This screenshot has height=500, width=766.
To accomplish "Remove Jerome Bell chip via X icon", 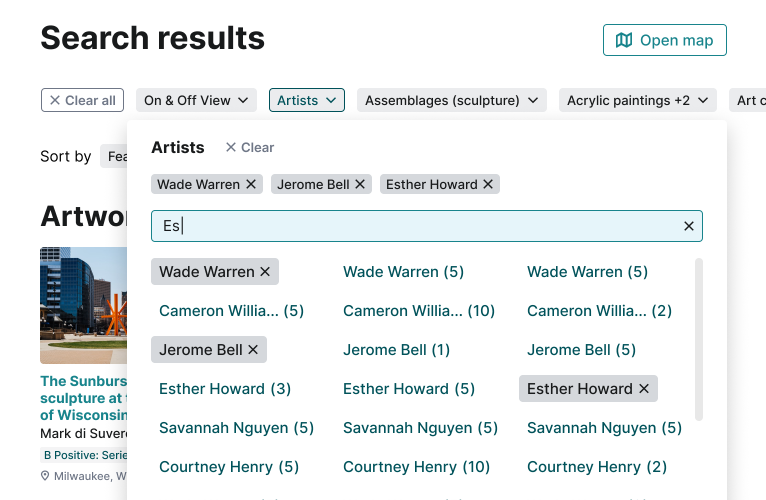I will 360,184.
